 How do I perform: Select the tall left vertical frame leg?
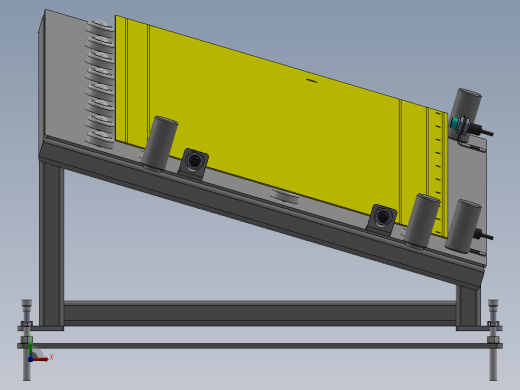click(51, 243)
